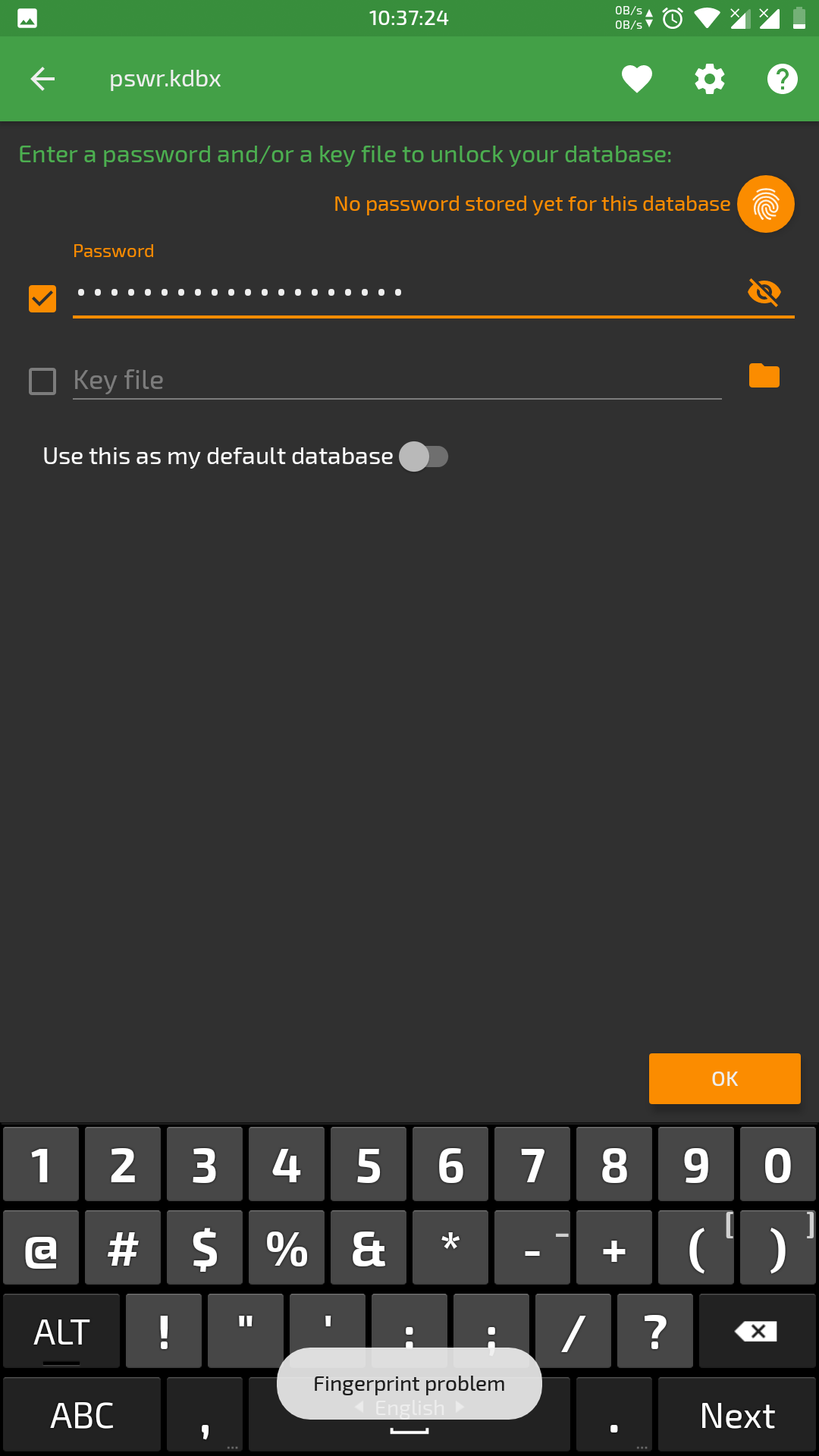Tap the # symbol key
Screen dimensions: 819x1456
coord(123,1247)
